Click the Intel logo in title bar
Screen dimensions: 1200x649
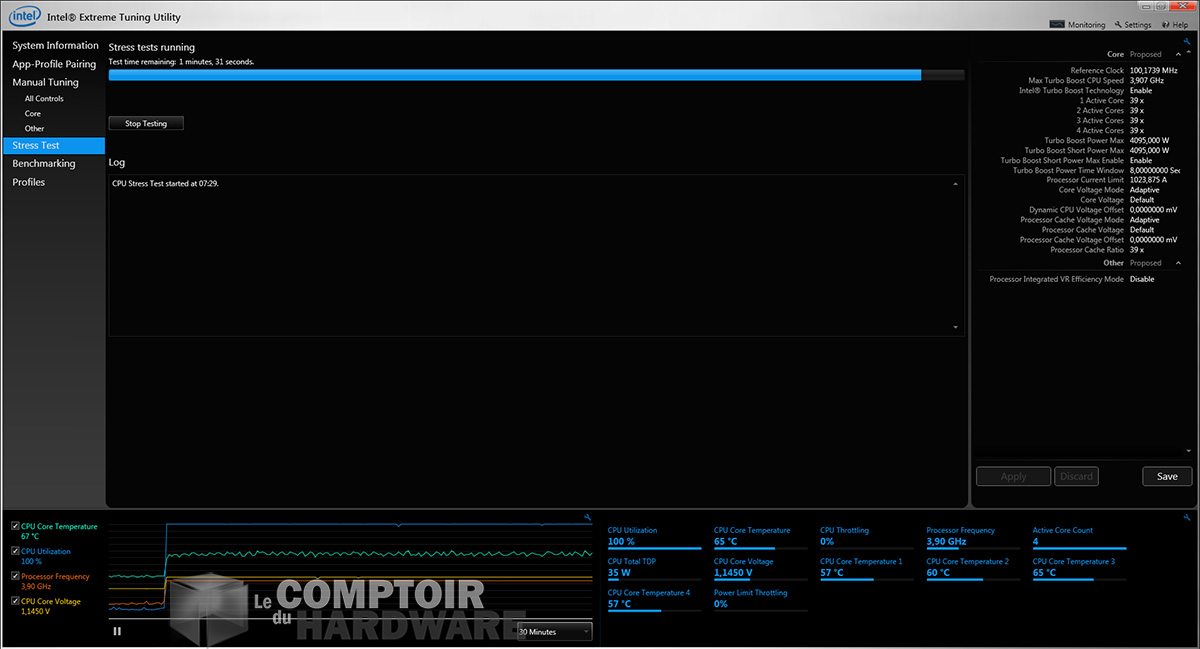click(23, 16)
